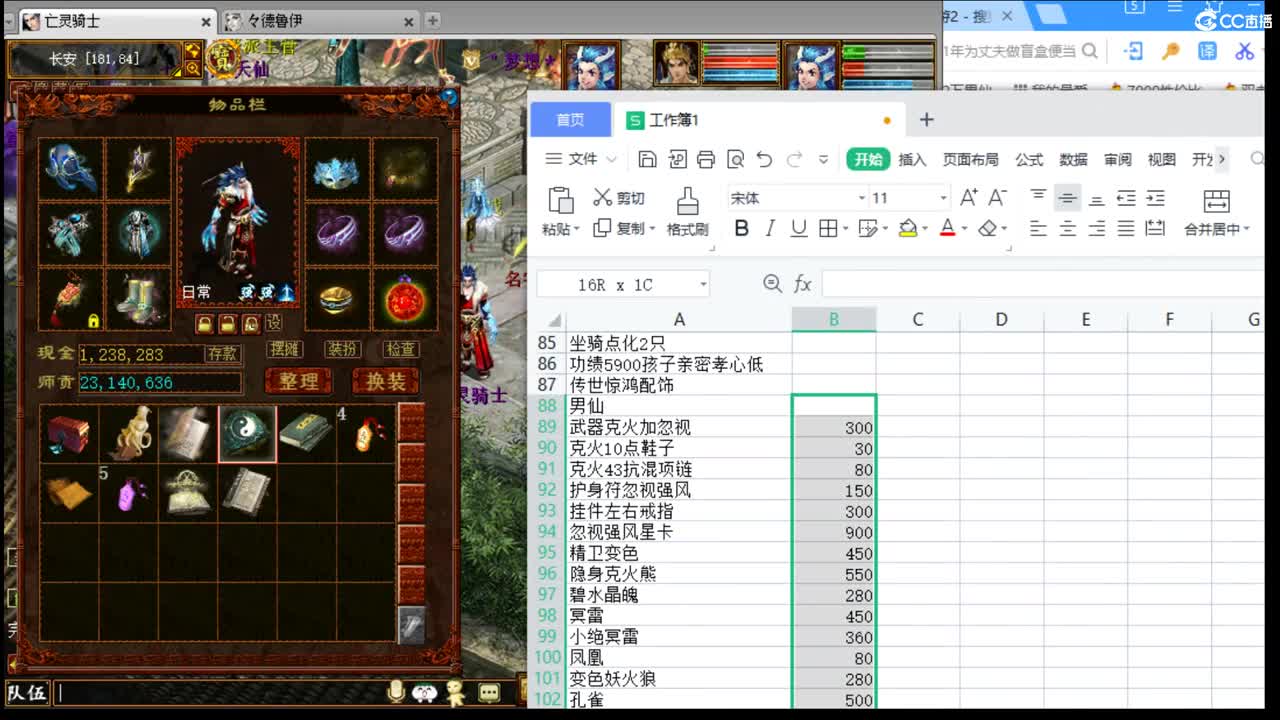The width and height of the screenshot is (1280, 720).
Task: Select column C header in spreadsheet
Action: click(917, 320)
